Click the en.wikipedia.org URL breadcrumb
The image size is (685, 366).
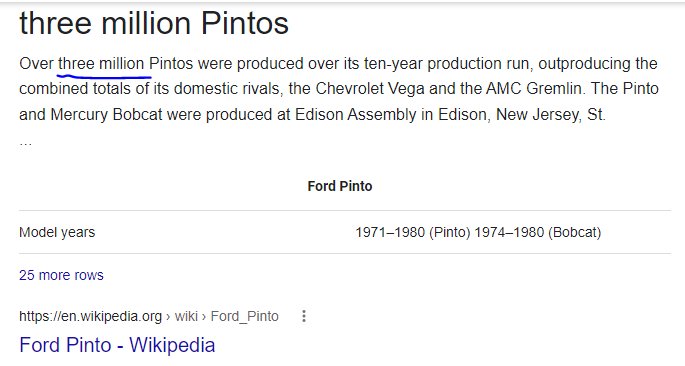[90, 316]
